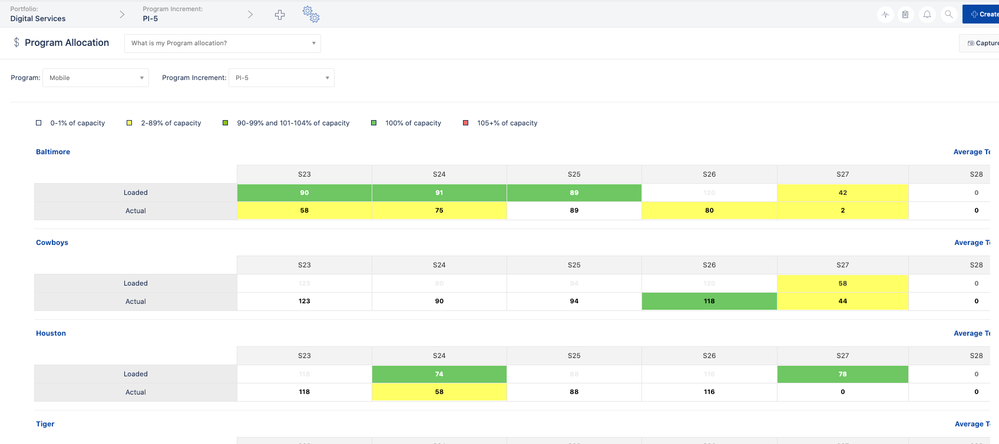The width and height of the screenshot is (999, 444).
Task: Click Baltimore Loaded S25 green cell 89
Action: tap(574, 192)
